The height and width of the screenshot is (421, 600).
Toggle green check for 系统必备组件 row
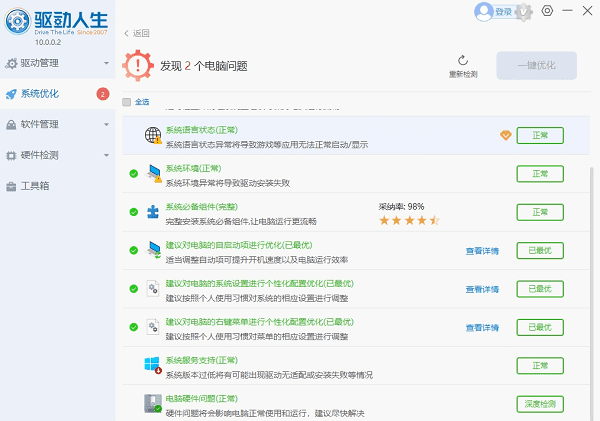point(134,212)
